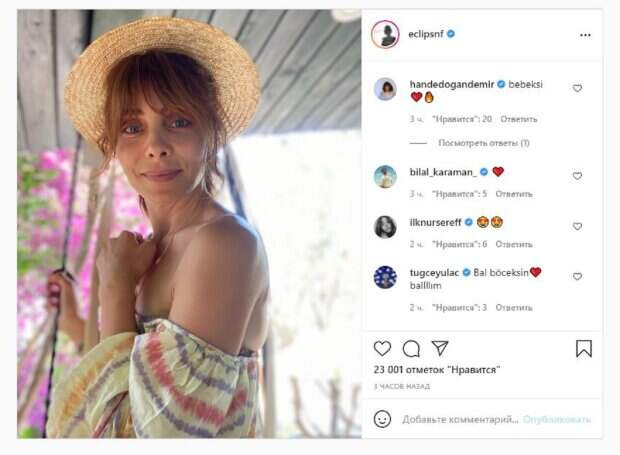
Task: View the 23 001 likes list
Action: [436, 369]
